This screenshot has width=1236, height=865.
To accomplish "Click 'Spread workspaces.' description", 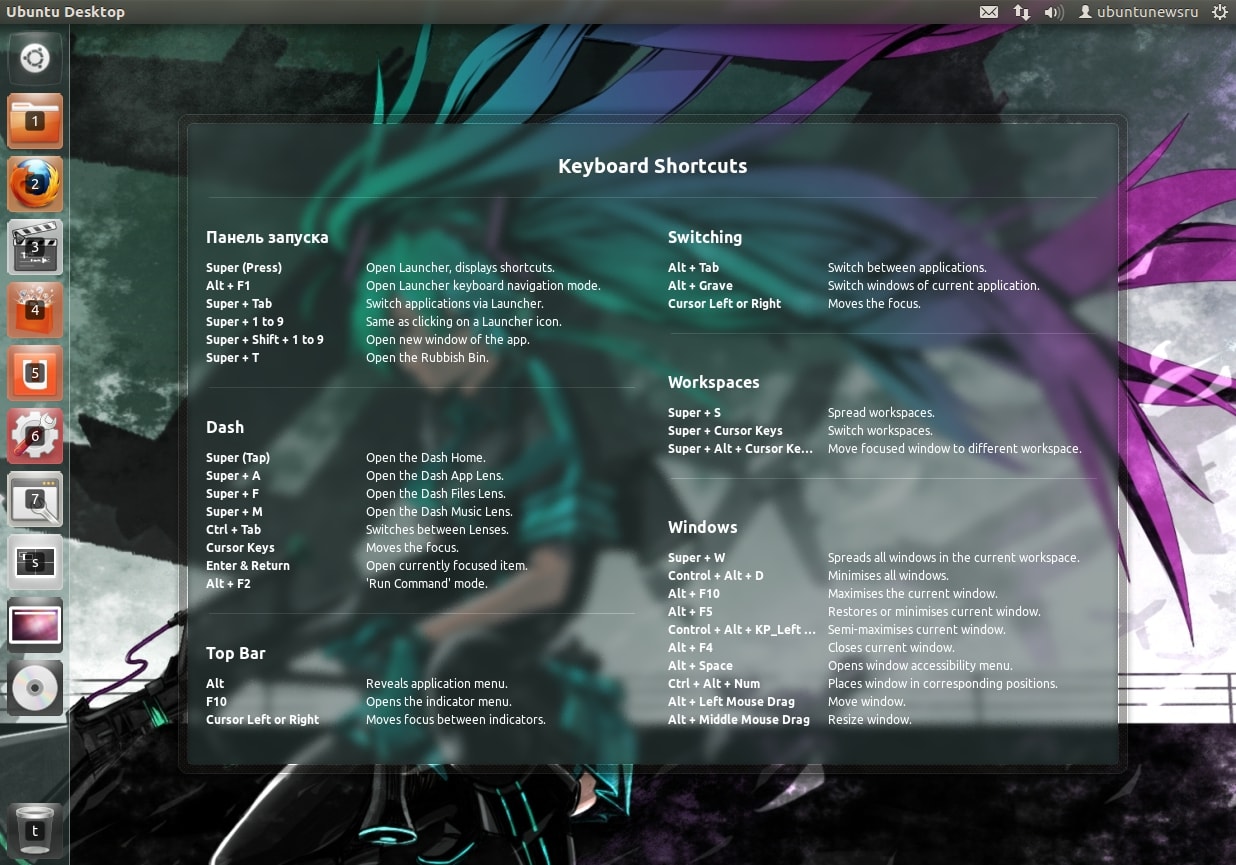I will pyautogui.click(x=881, y=413).
